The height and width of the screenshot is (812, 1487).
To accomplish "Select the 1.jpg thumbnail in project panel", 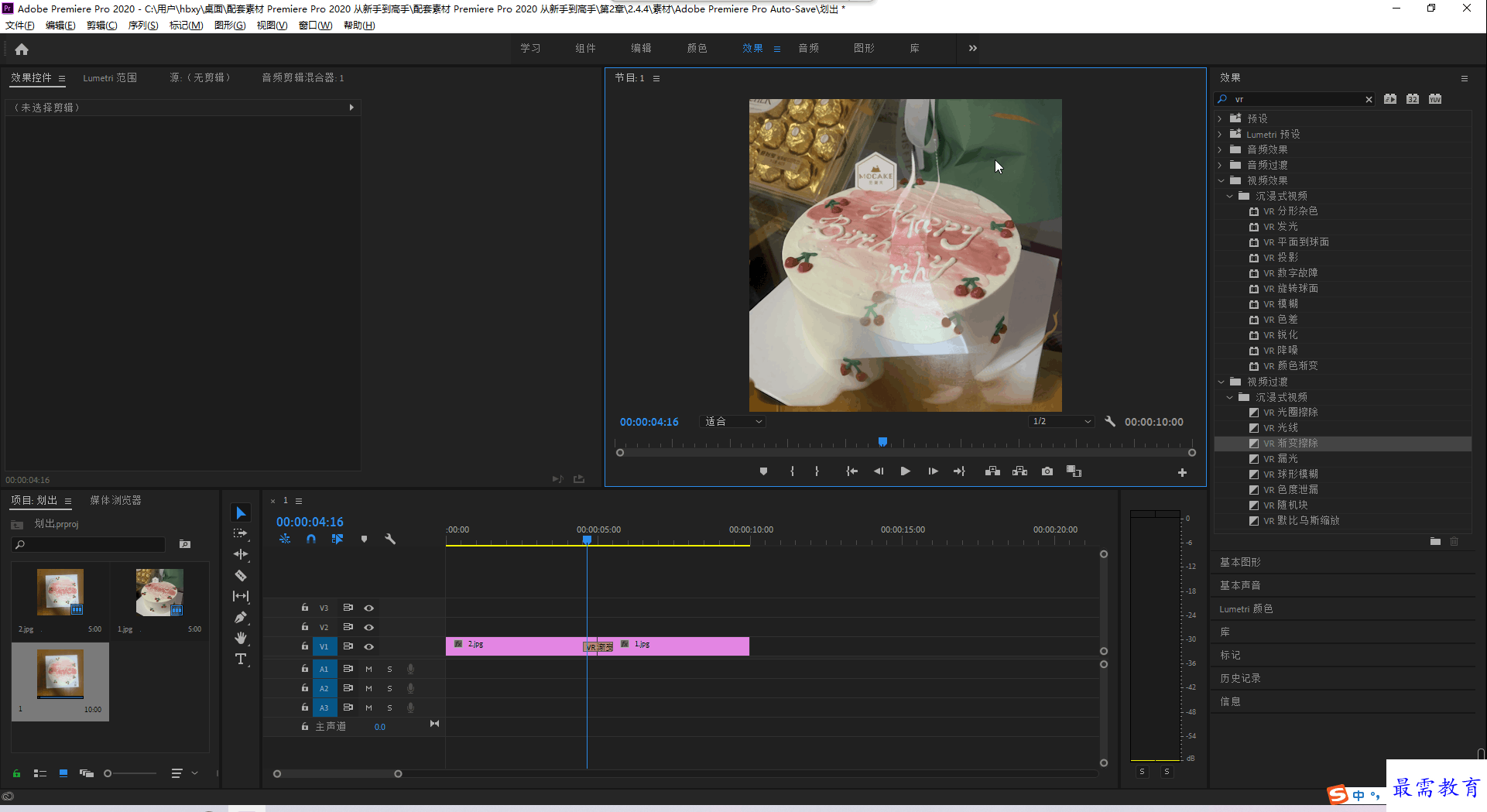I will pos(159,592).
